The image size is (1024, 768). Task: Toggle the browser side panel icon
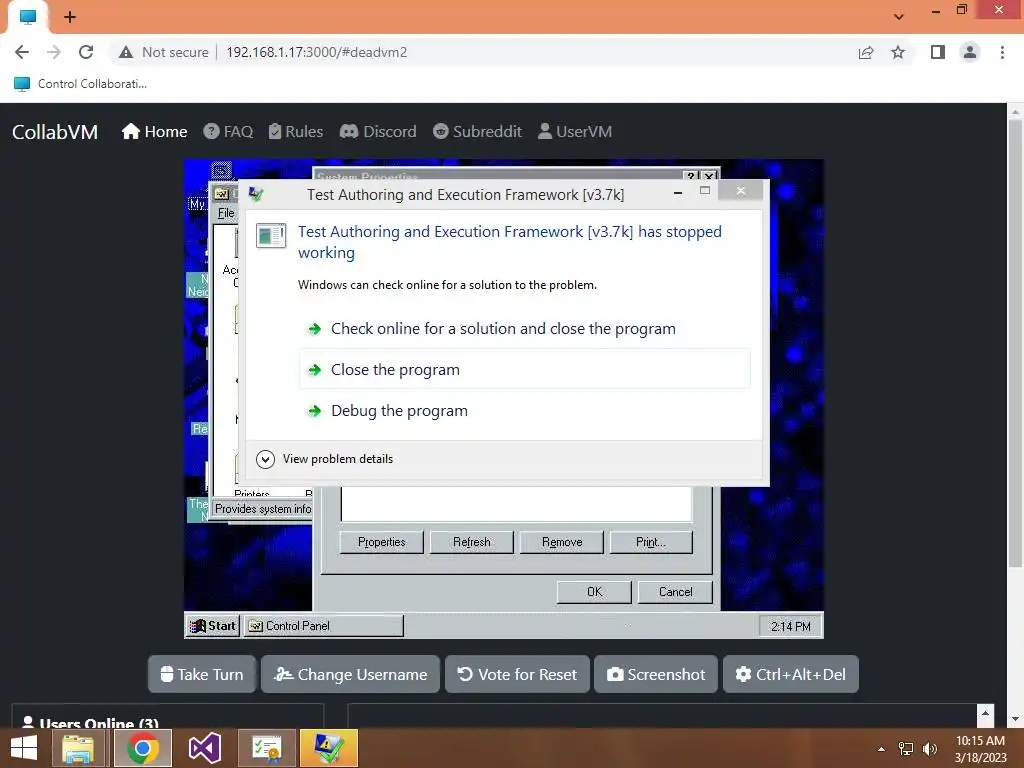pos(938,52)
